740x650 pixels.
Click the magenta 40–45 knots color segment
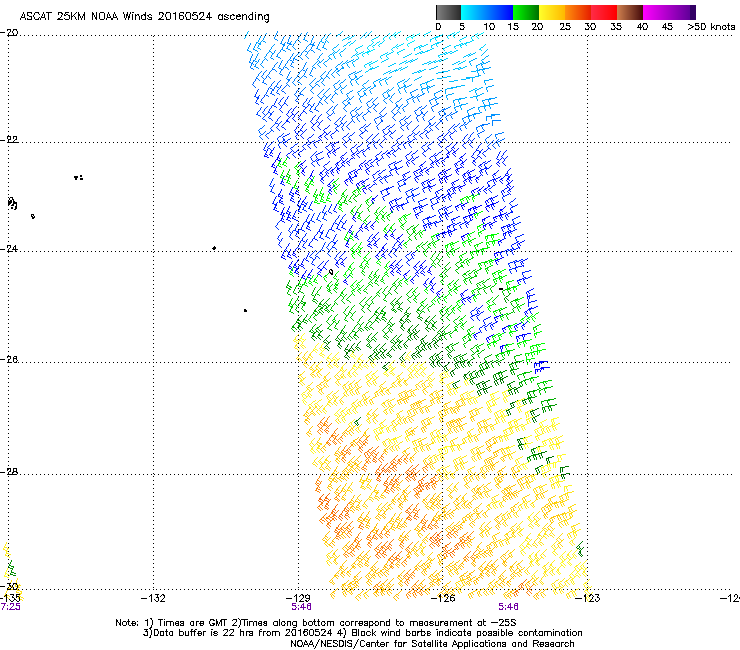(x=656, y=12)
